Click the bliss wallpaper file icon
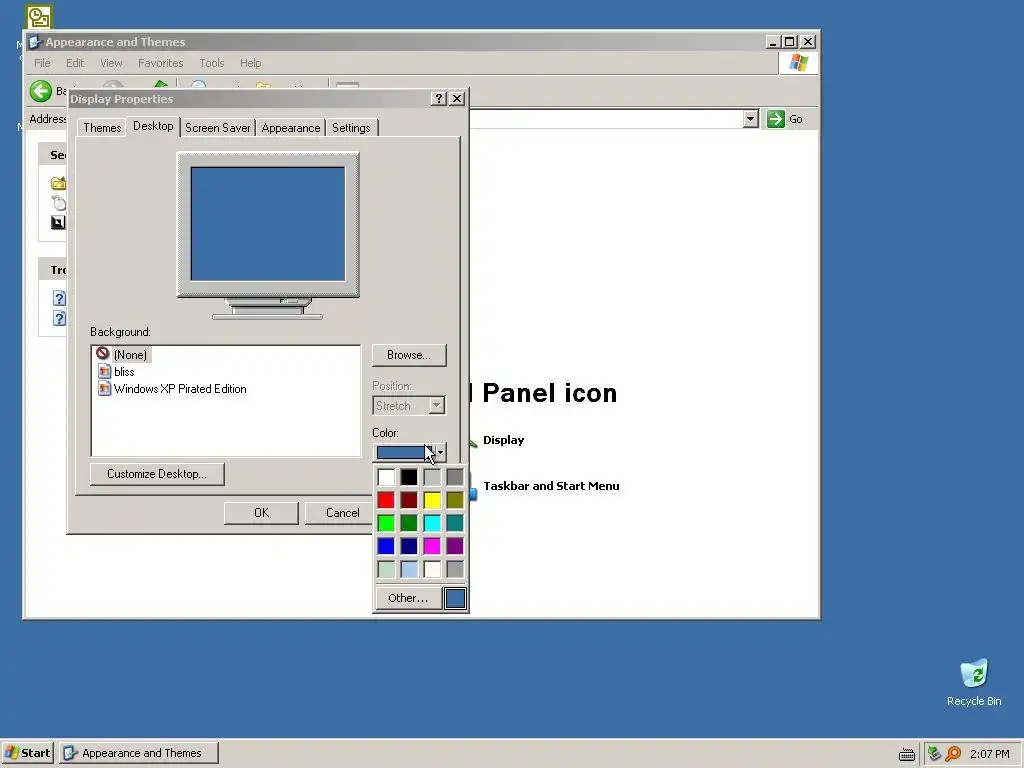1024x768 pixels. [104, 372]
